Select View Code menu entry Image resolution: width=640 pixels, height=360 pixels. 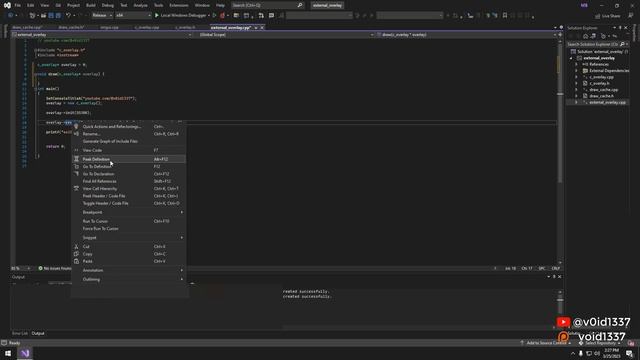click(x=128, y=150)
